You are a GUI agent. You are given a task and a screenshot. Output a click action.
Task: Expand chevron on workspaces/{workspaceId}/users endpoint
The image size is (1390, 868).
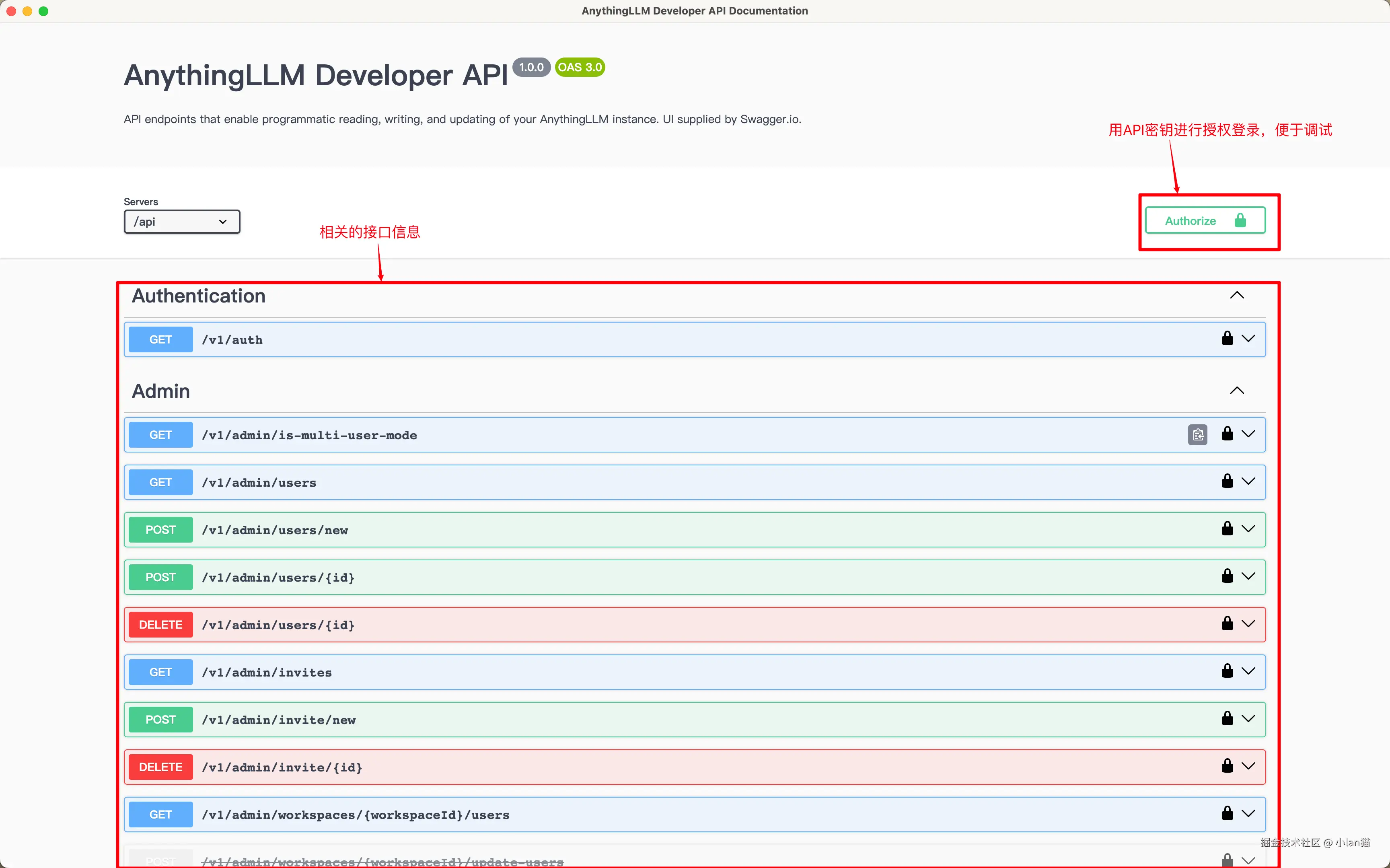pos(1248,814)
